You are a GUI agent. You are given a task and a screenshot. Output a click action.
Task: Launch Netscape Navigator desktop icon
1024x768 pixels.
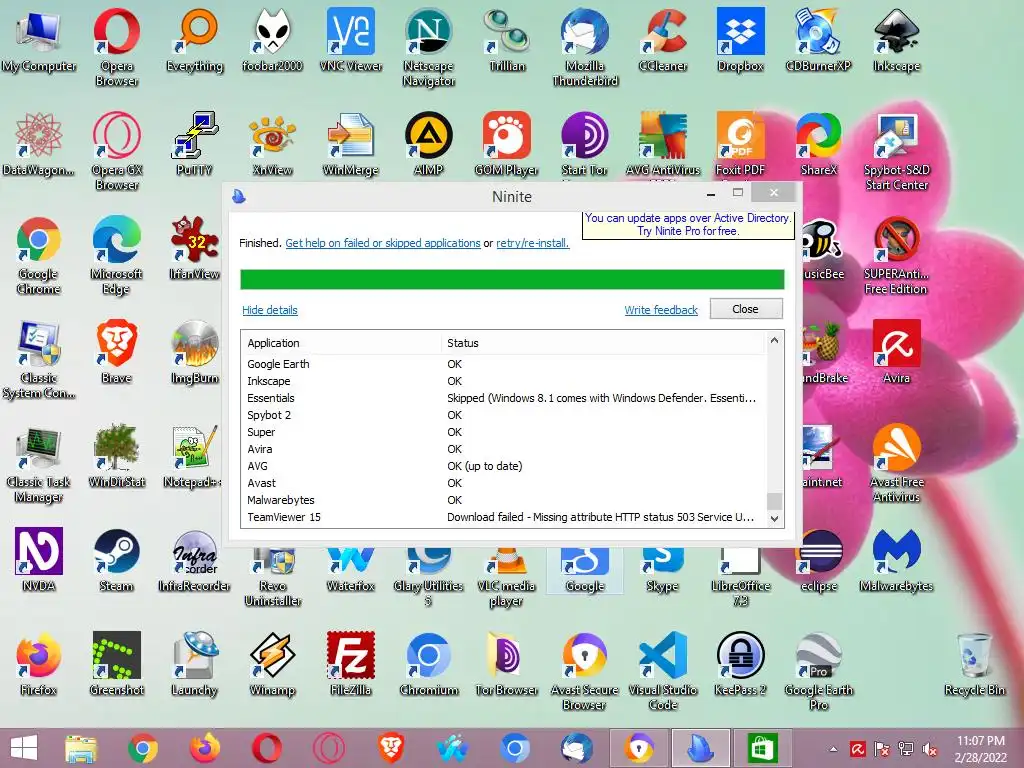coord(428,47)
